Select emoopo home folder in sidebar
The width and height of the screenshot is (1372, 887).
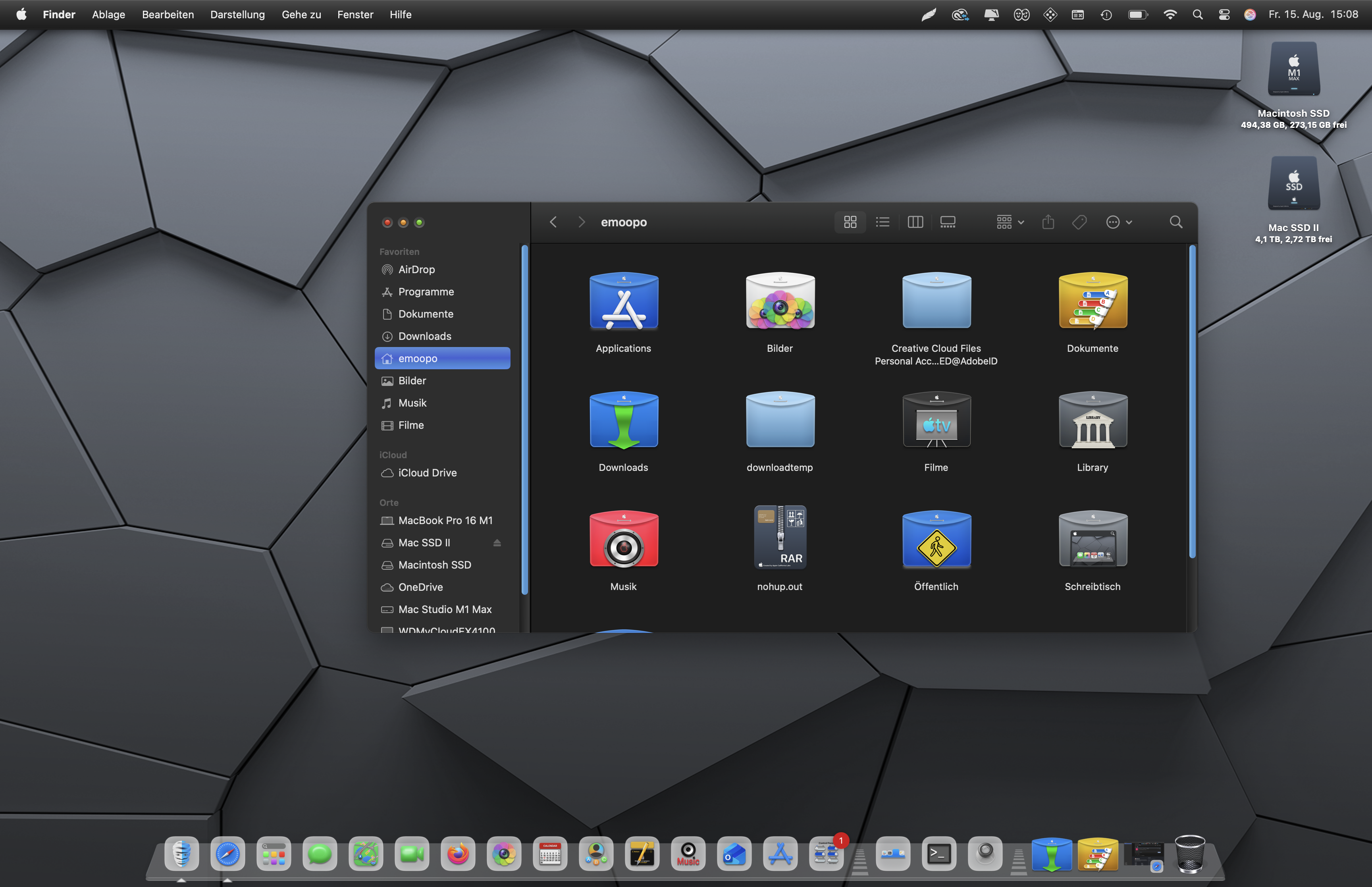tap(442, 358)
